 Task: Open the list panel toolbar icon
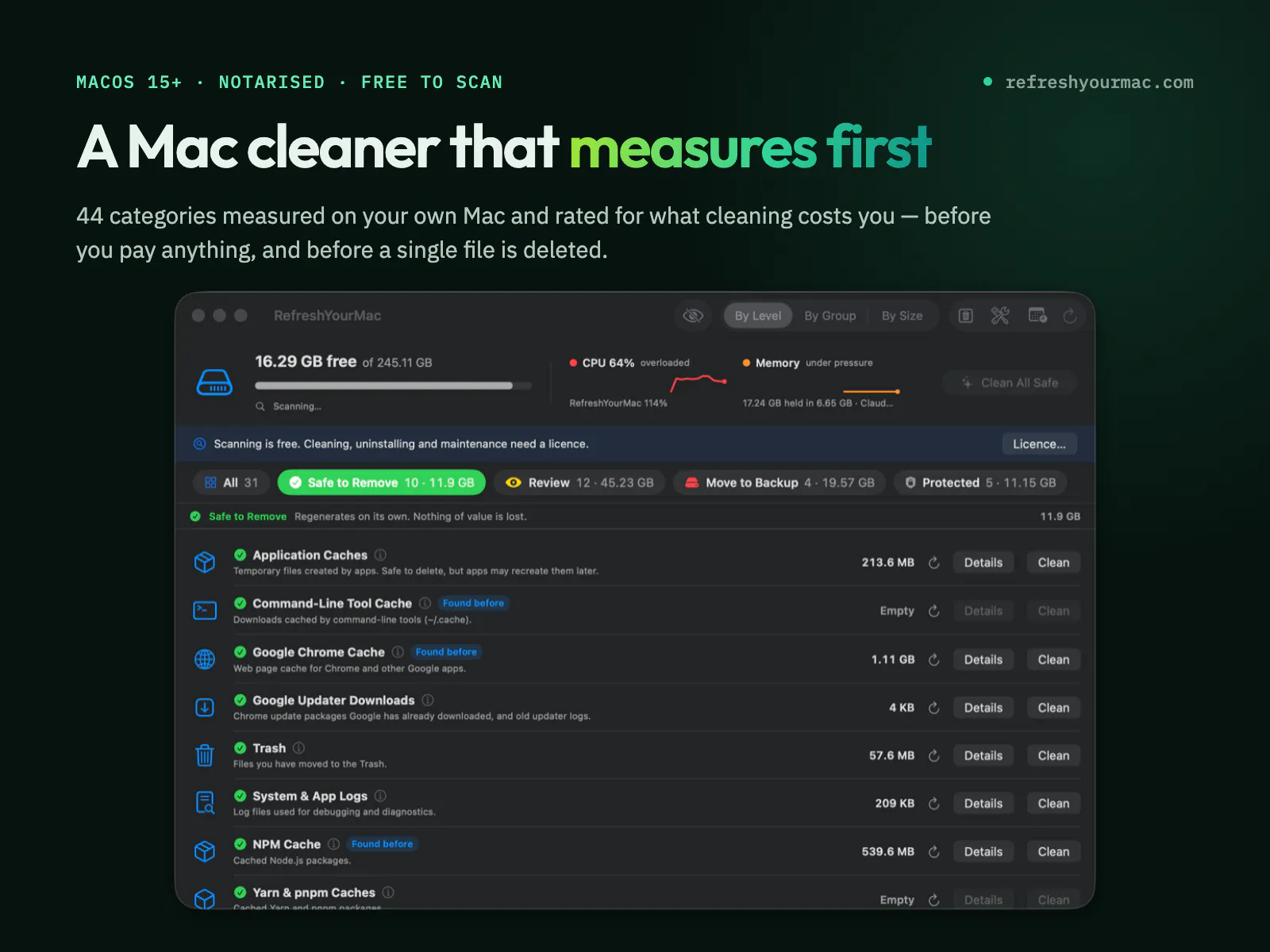[x=966, y=316]
